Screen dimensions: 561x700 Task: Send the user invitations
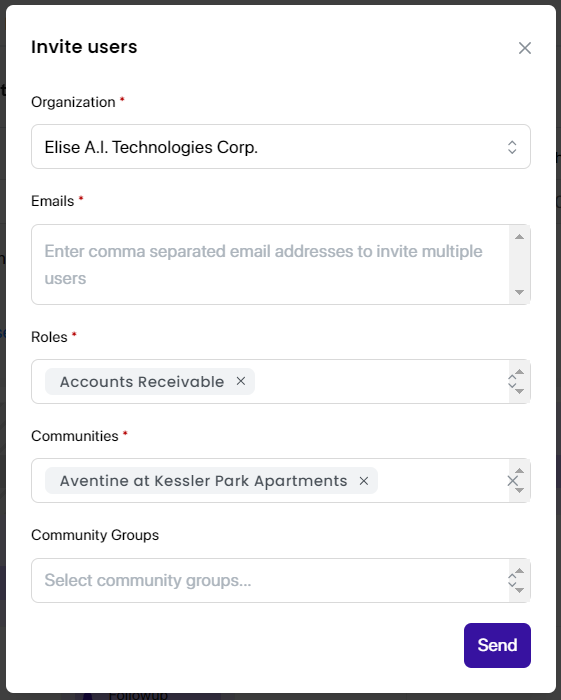[497, 646]
